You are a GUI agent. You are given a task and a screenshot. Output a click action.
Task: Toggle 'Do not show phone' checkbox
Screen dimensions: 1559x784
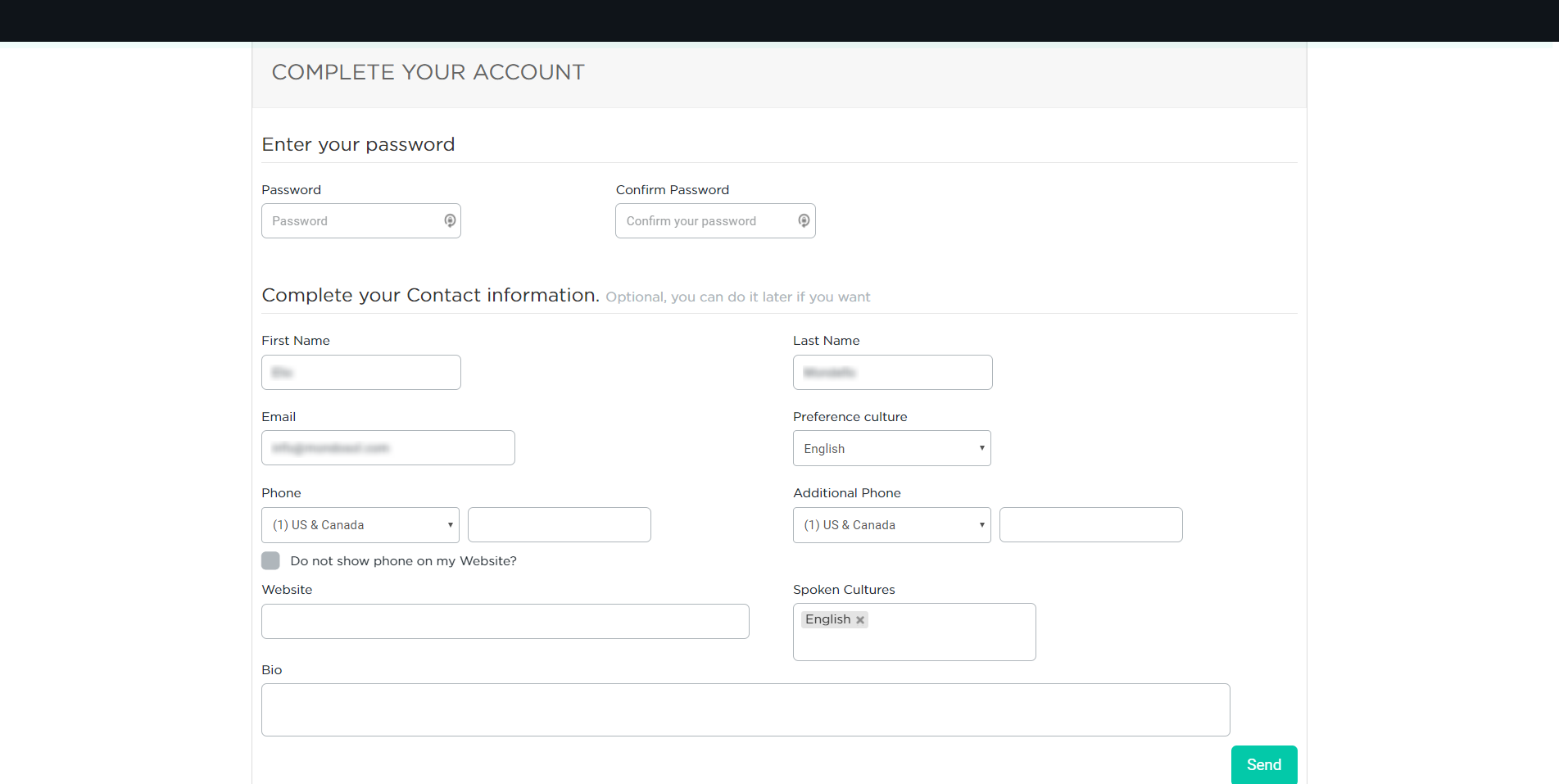click(270, 560)
